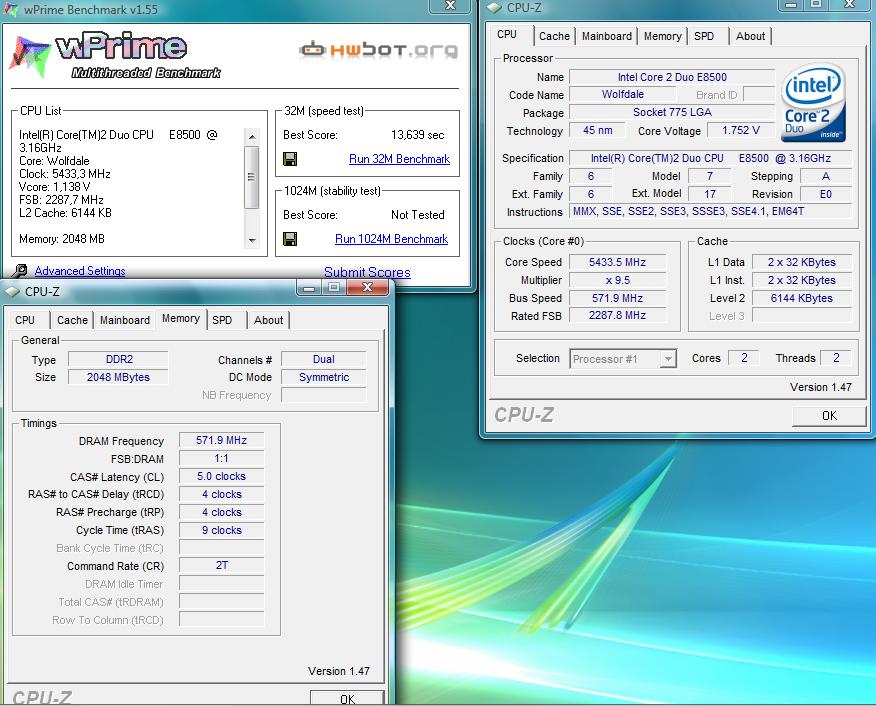Click the CPU-Z memory window title icon
Screen dimensions: 876x706
[x=12, y=292]
